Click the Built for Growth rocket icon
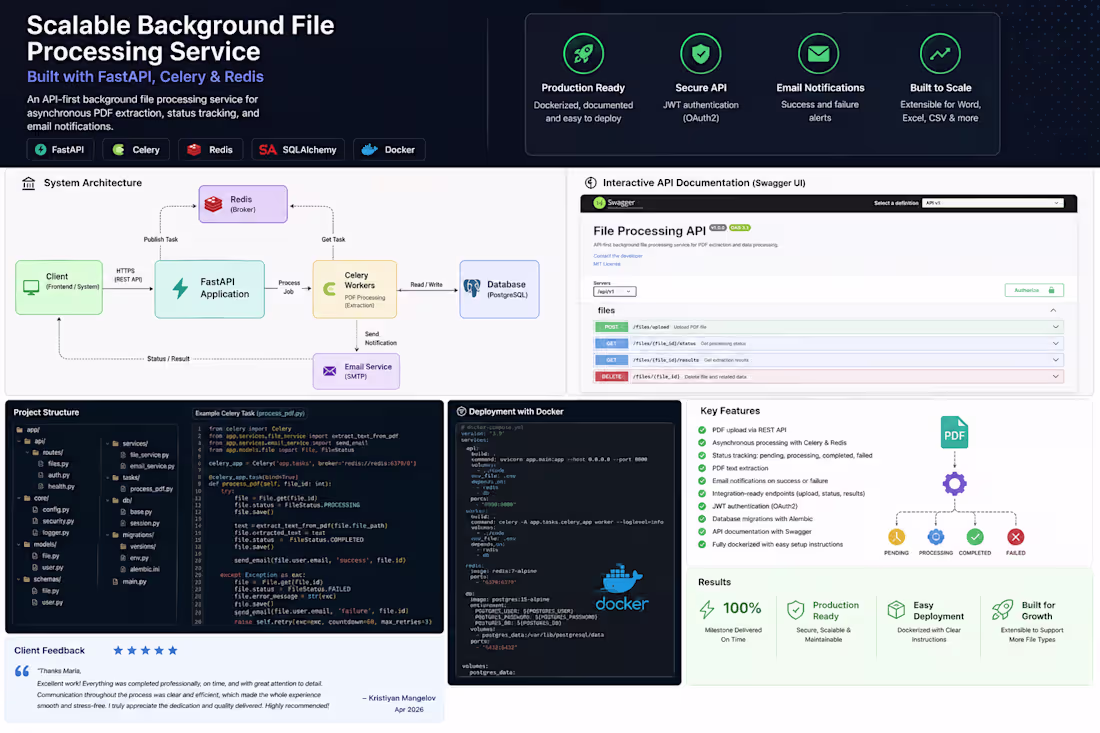The width and height of the screenshot is (1100, 733). (1002, 610)
